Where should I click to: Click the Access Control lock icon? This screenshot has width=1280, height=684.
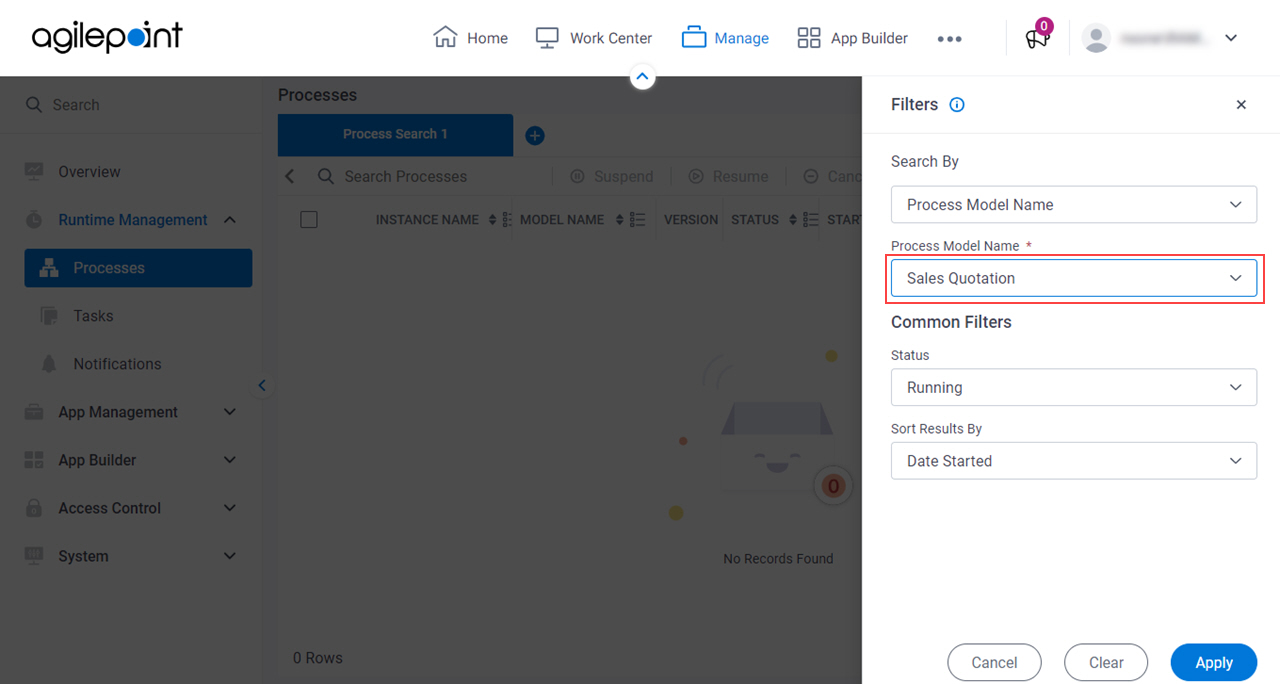[x=34, y=508]
